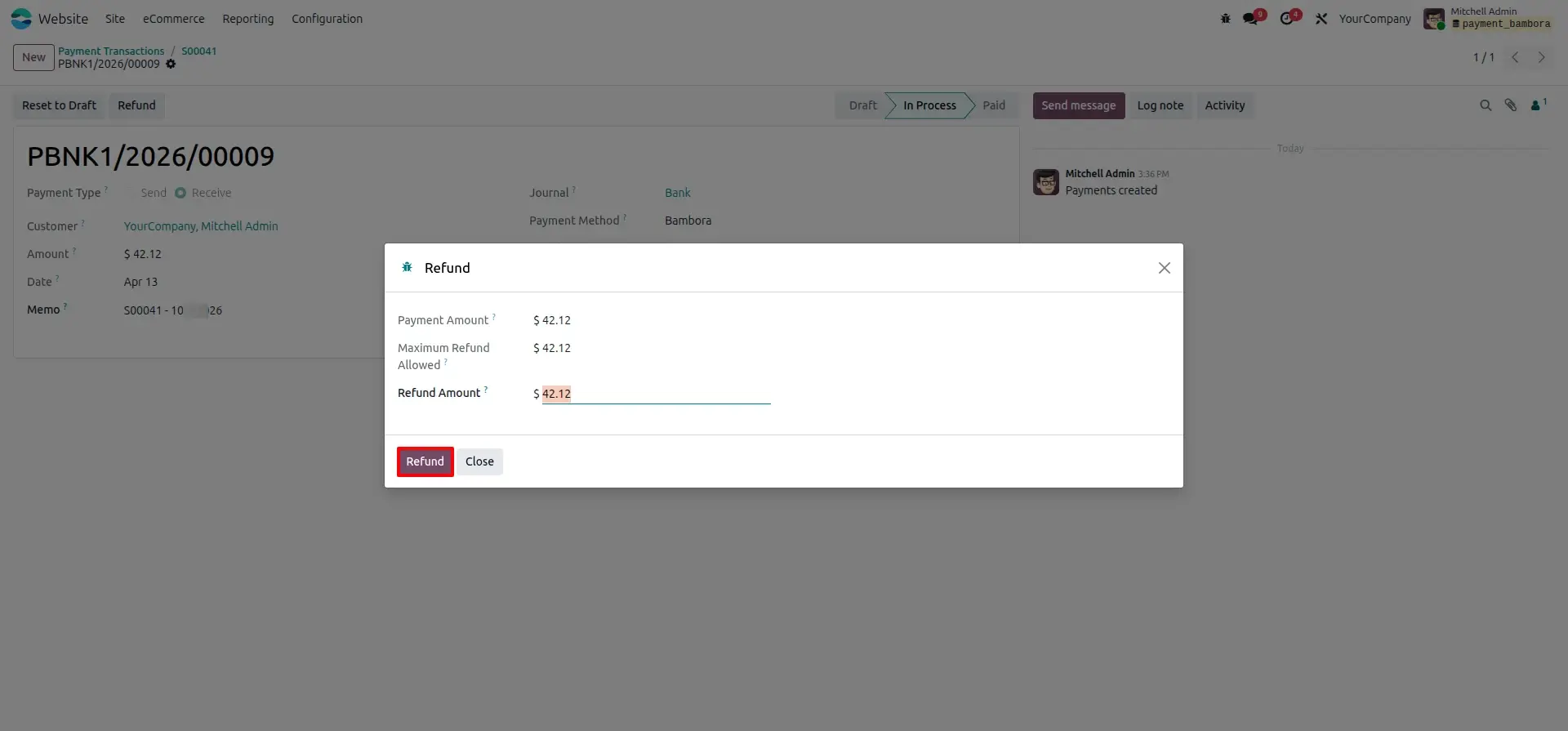1568x731 pixels.
Task: Click the Bambora payment method value
Action: pyautogui.click(x=688, y=221)
